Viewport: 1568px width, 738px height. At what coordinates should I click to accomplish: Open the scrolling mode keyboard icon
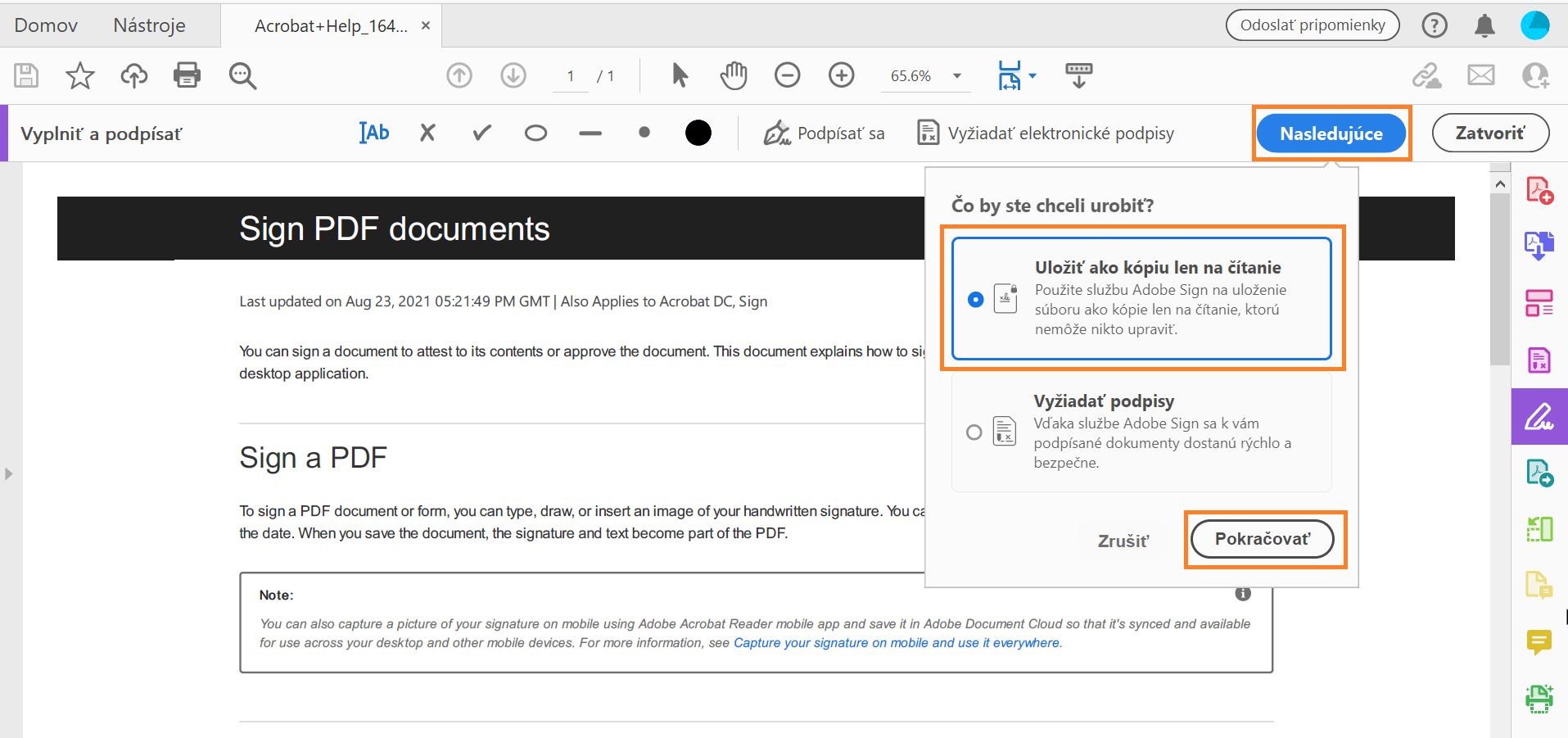[1078, 75]
